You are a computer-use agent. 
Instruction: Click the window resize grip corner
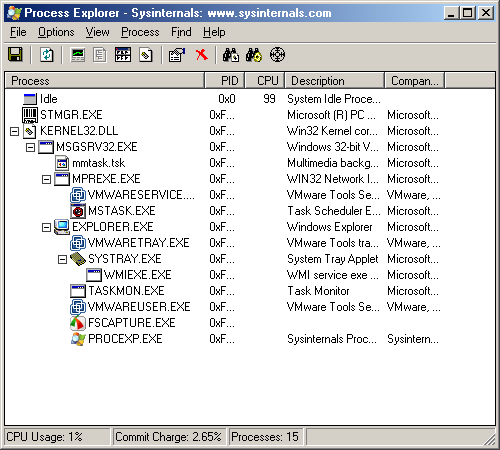pos(490,439)
